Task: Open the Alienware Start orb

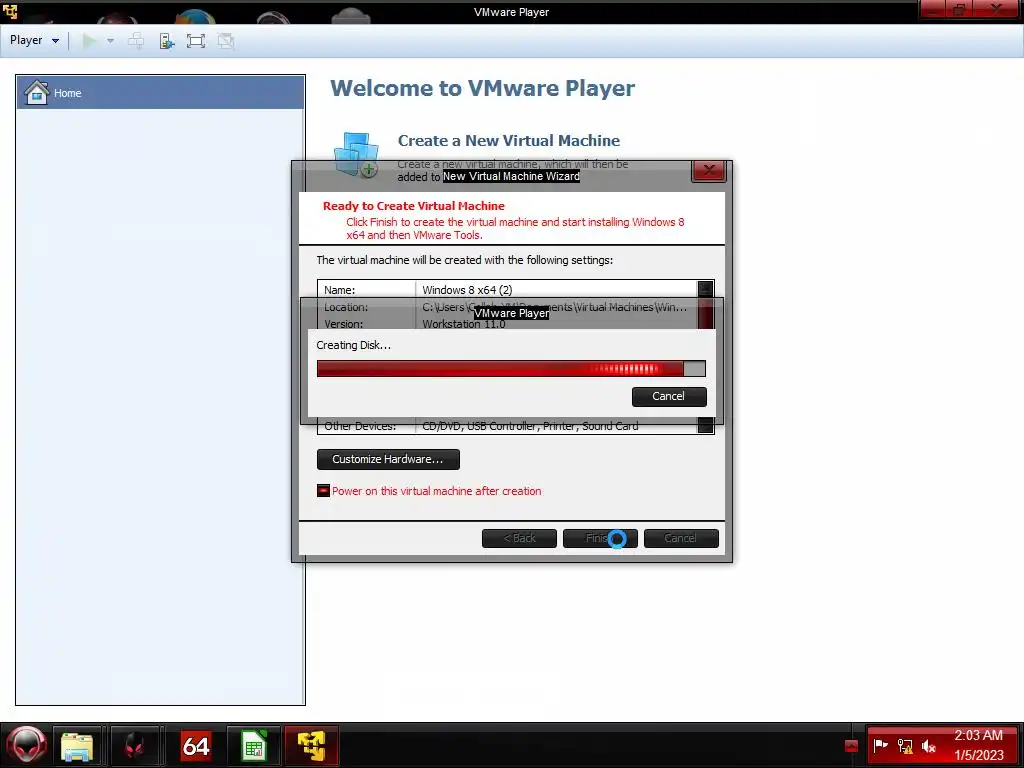Action: [x=26, y=745]
